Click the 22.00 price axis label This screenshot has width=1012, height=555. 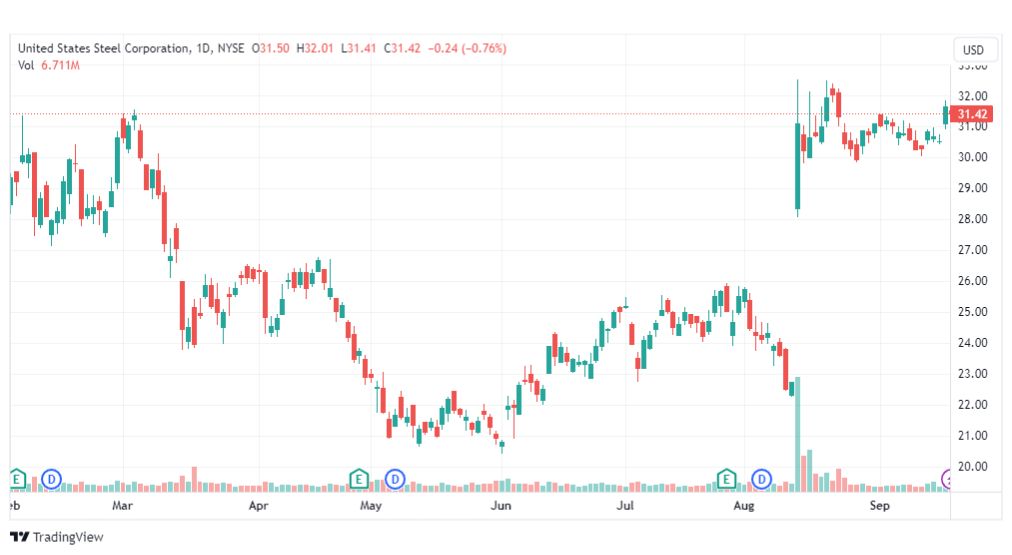(973, 405)
